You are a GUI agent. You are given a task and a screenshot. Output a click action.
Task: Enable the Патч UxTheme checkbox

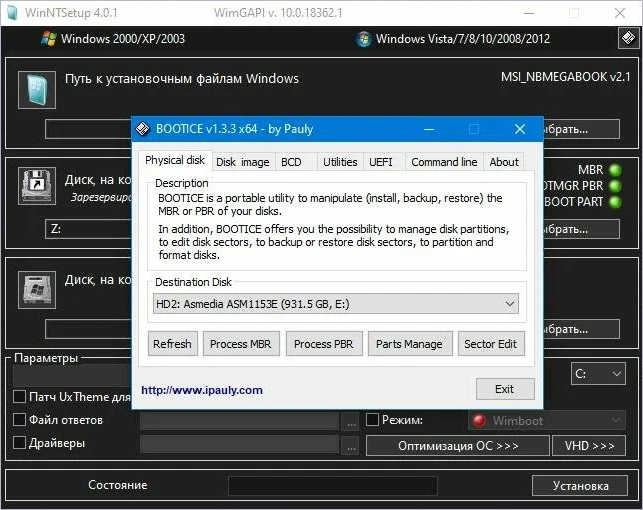pyautogui.click(x=19, y=398)
